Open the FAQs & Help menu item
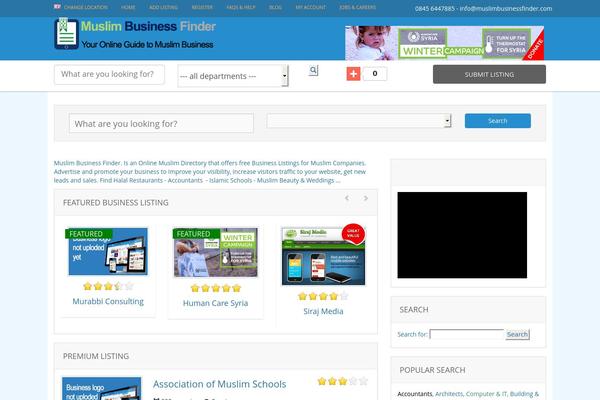The image size is (600, 400). pos(241,7)
